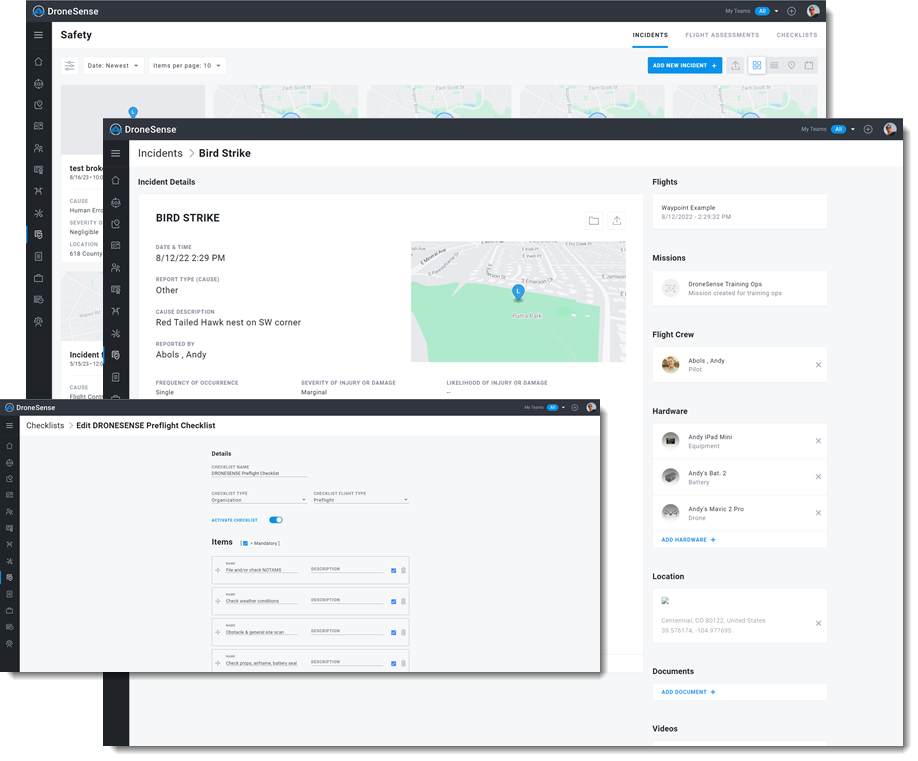This screenshot has height=761, width=918.
Task: Click the plus circle icon in Bird Strike window header
Action: pyautogui.click(x=868, y=129)
